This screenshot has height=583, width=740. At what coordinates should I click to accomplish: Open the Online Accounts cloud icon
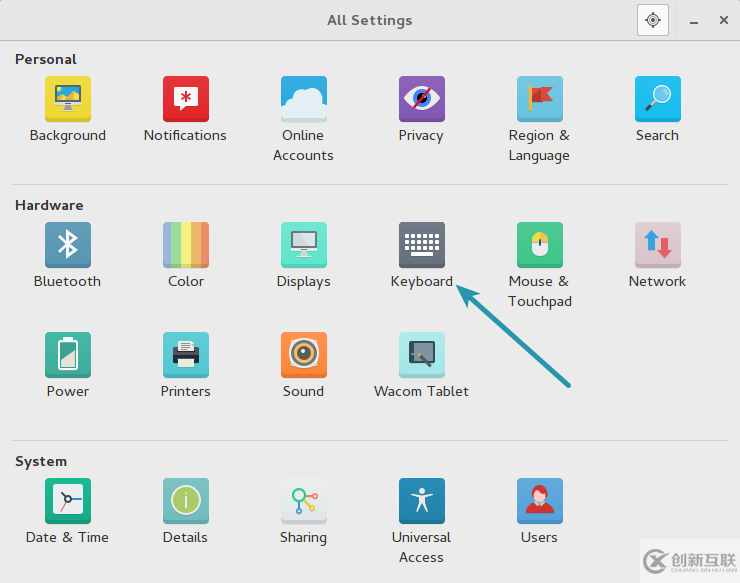tap(304, 99)
